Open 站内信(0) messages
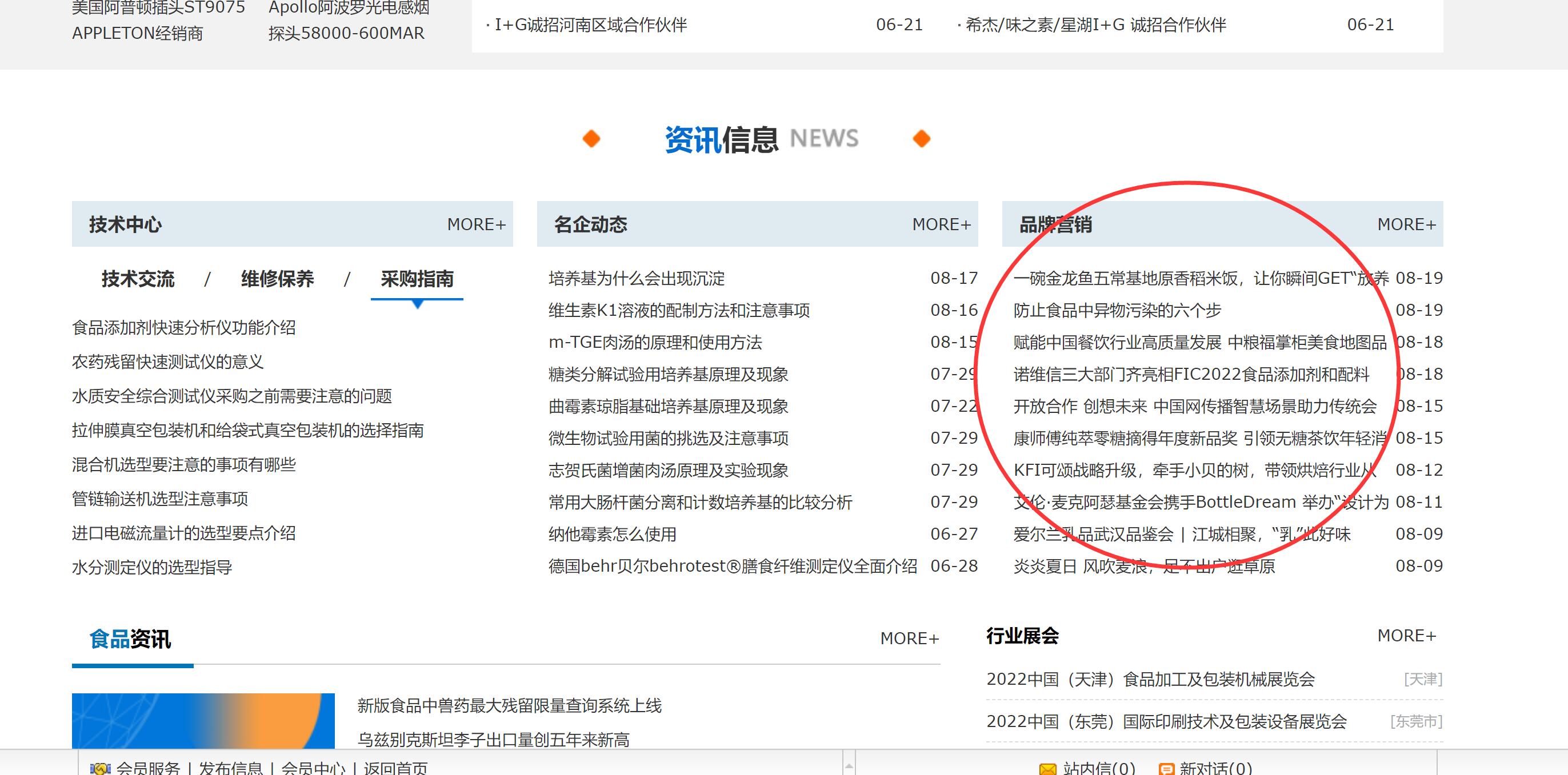The width and height of the screenshot is (1568, 775). click(1099, 769)
